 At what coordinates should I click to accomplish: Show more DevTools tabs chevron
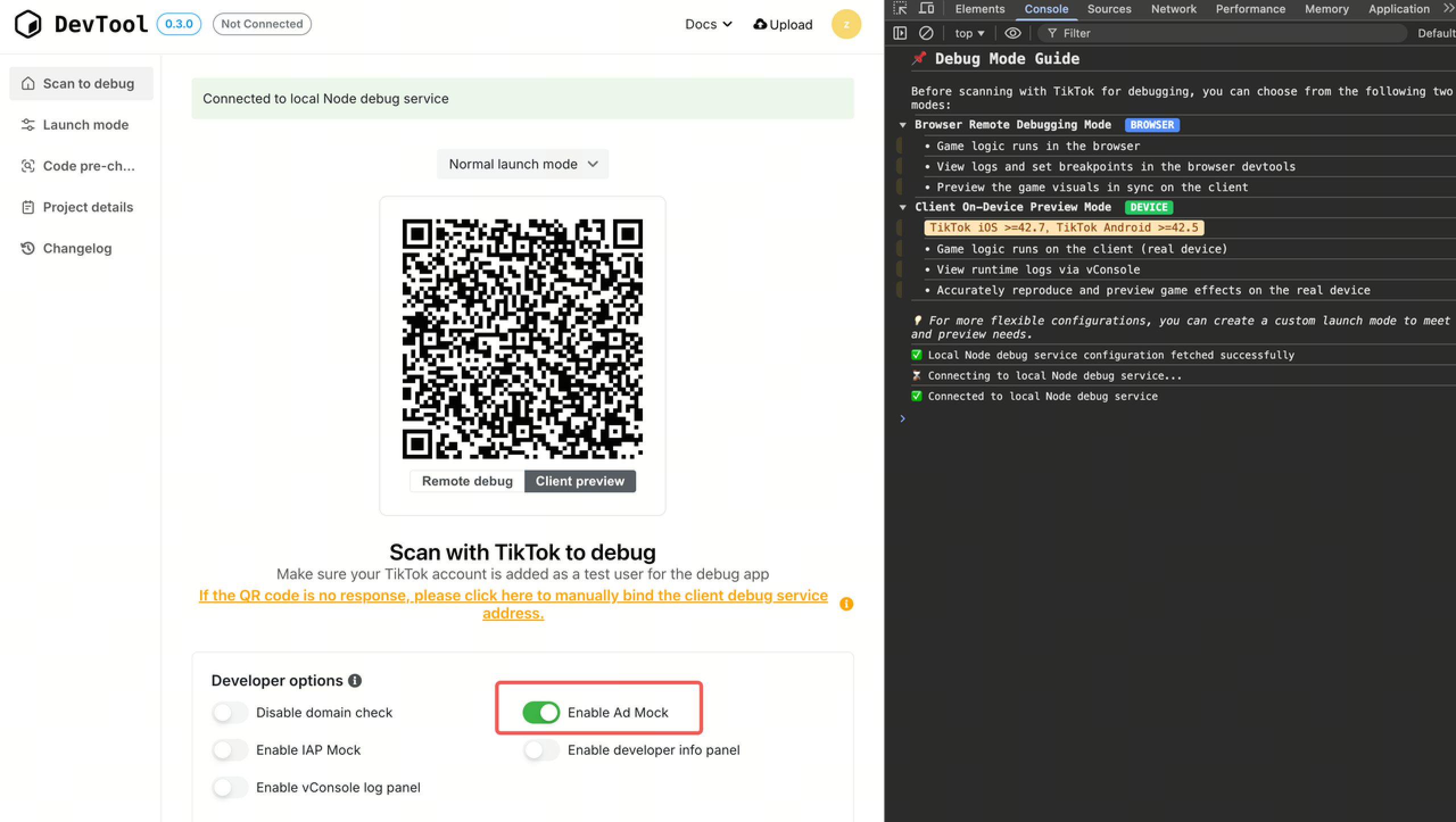pyautogui.click(x=1448, y=9)
